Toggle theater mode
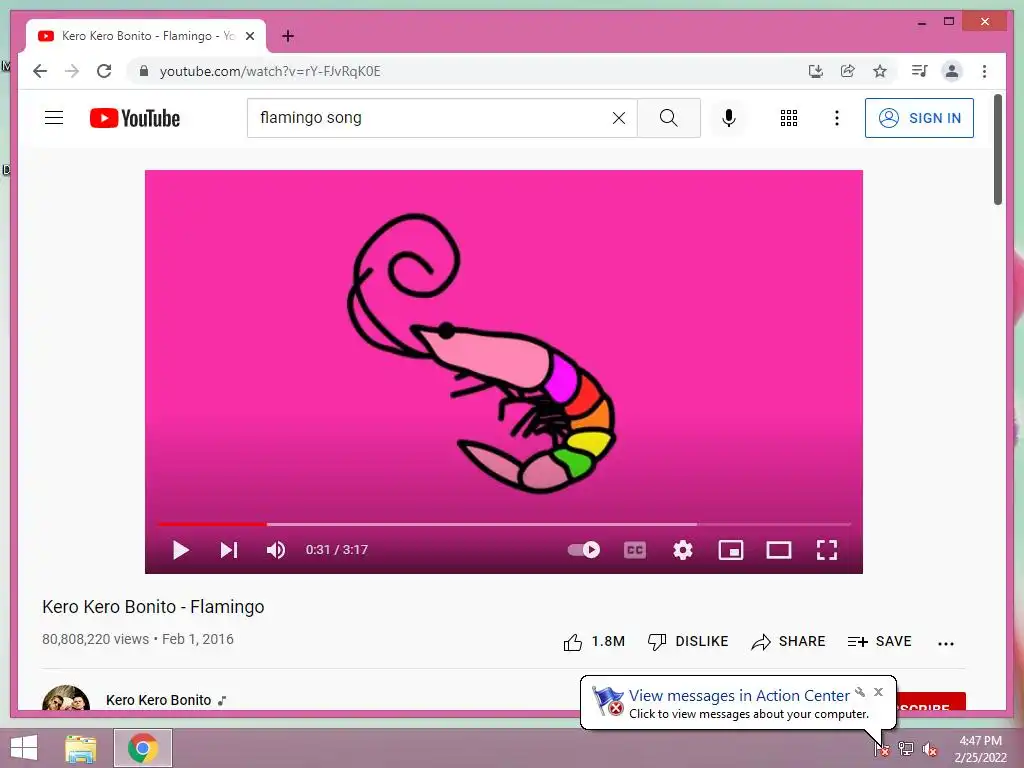This screenshot has width=1024, height=768. [x=778, y=550]
